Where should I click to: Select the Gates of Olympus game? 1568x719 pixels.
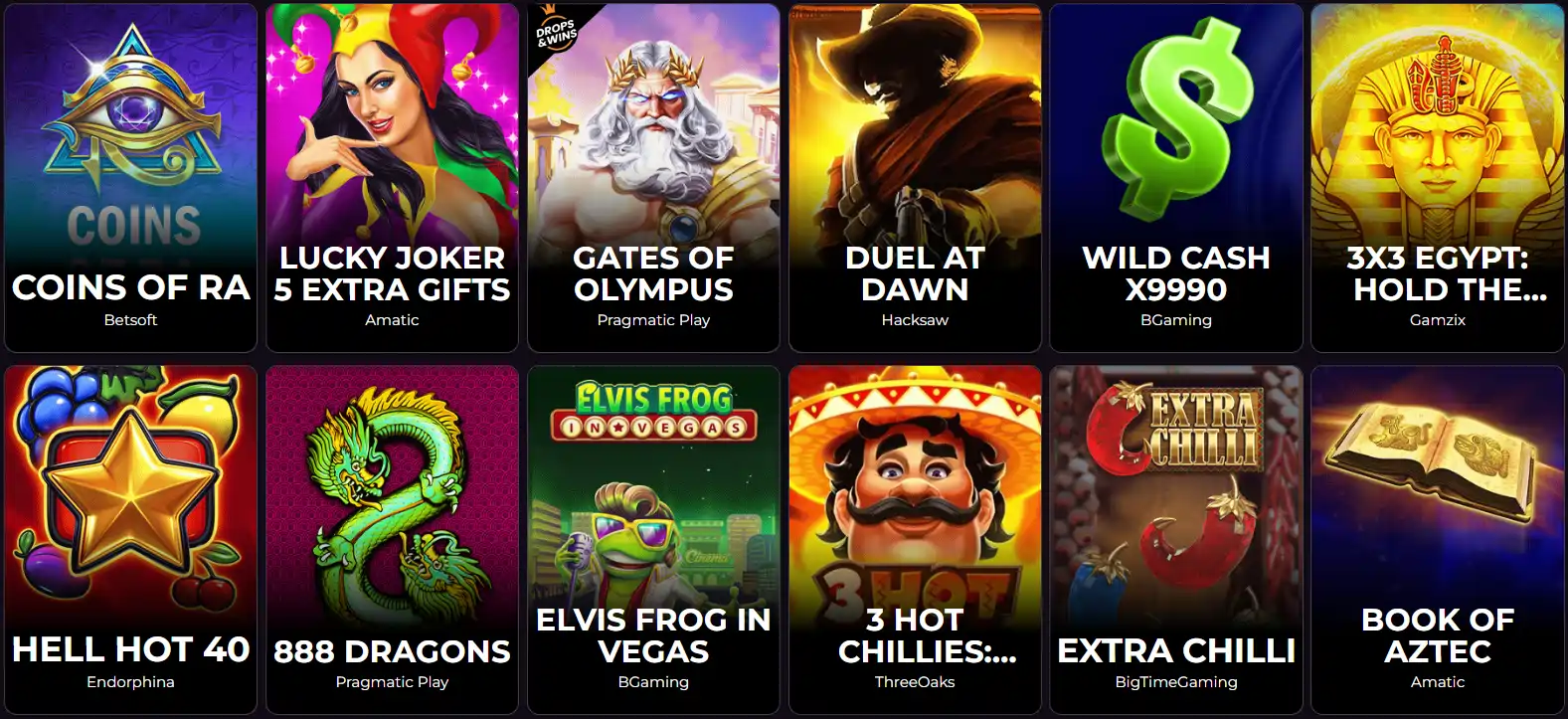coord(653,178)
